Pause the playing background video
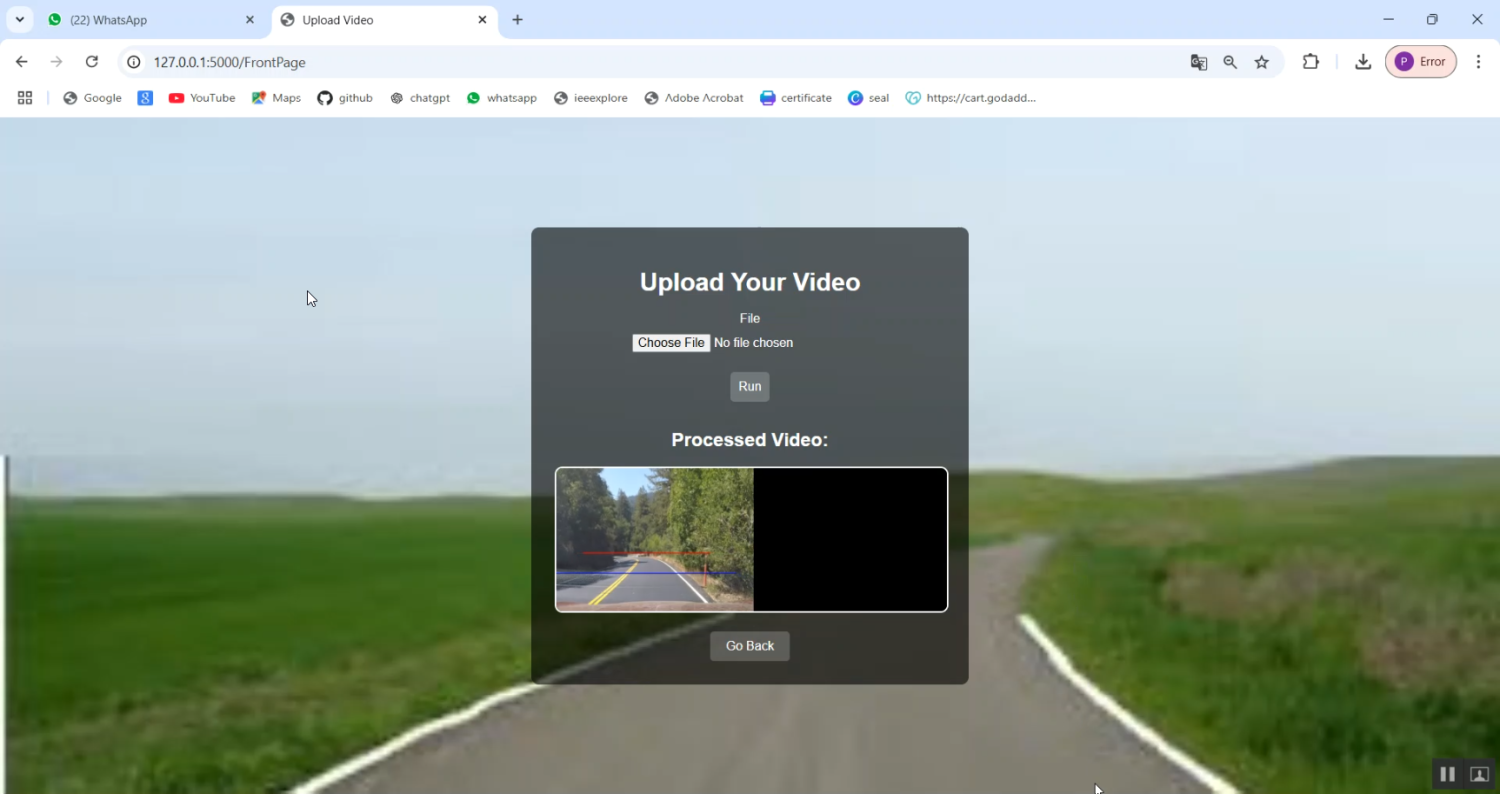The width and height of the screenshot is (1500, 794). [x=1446, y=773]
